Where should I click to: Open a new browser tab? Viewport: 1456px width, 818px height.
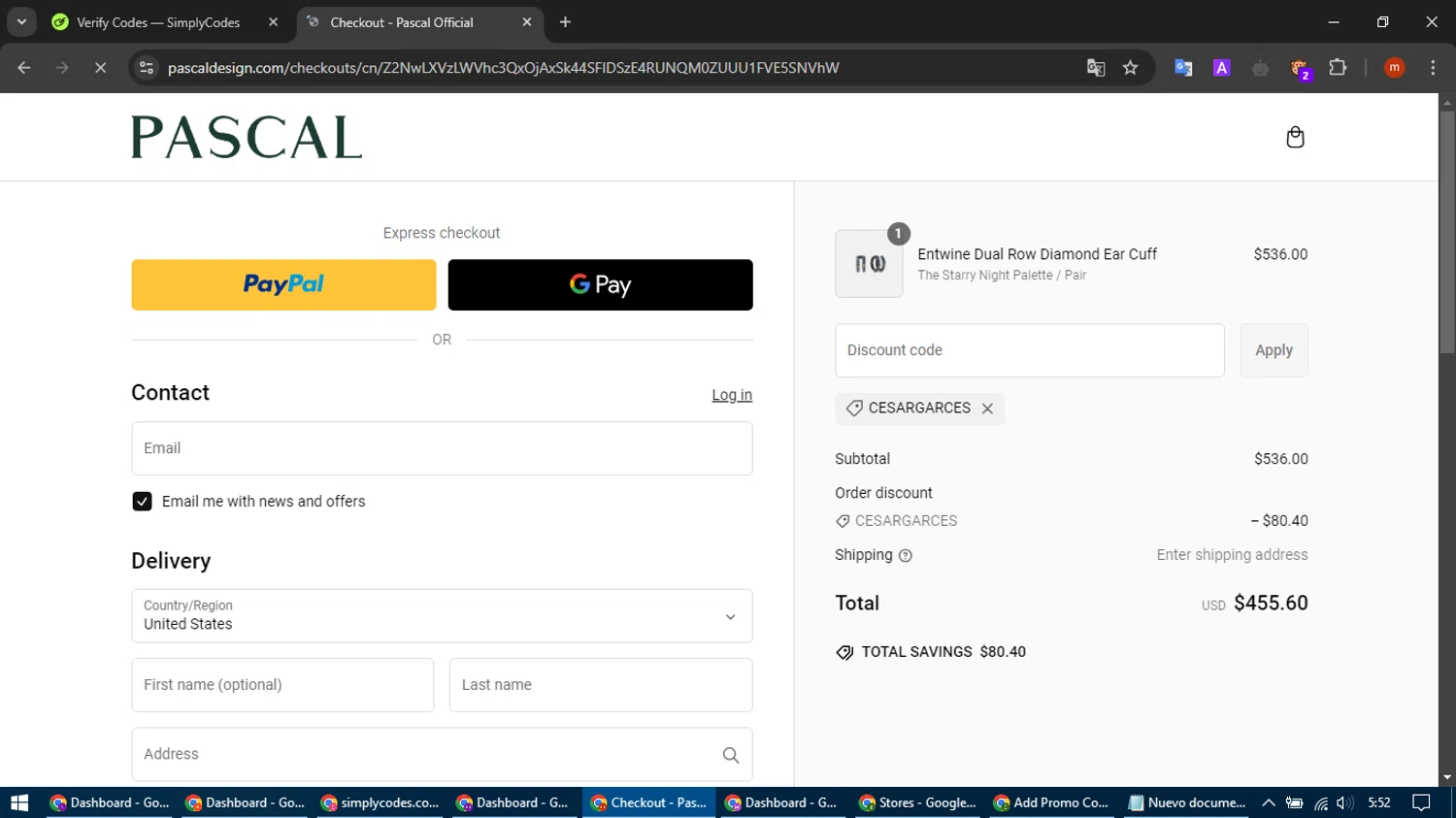click(565, 22)
